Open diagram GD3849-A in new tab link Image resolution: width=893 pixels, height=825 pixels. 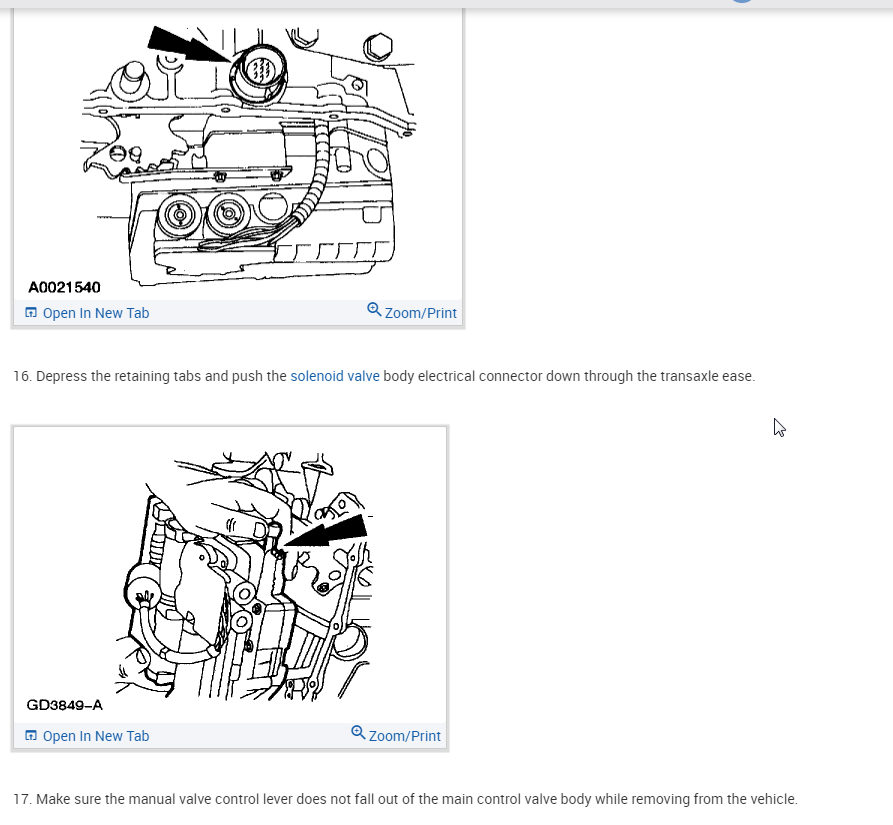[87, 736]
